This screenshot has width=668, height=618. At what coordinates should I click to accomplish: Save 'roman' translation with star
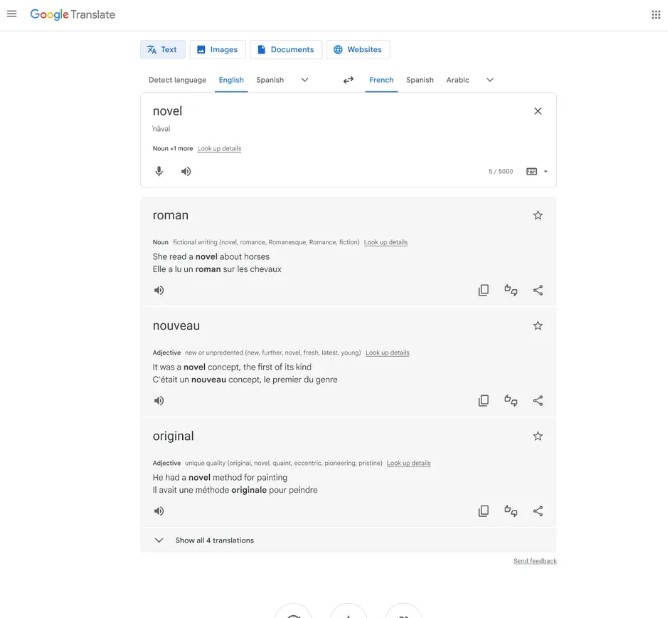538,215
